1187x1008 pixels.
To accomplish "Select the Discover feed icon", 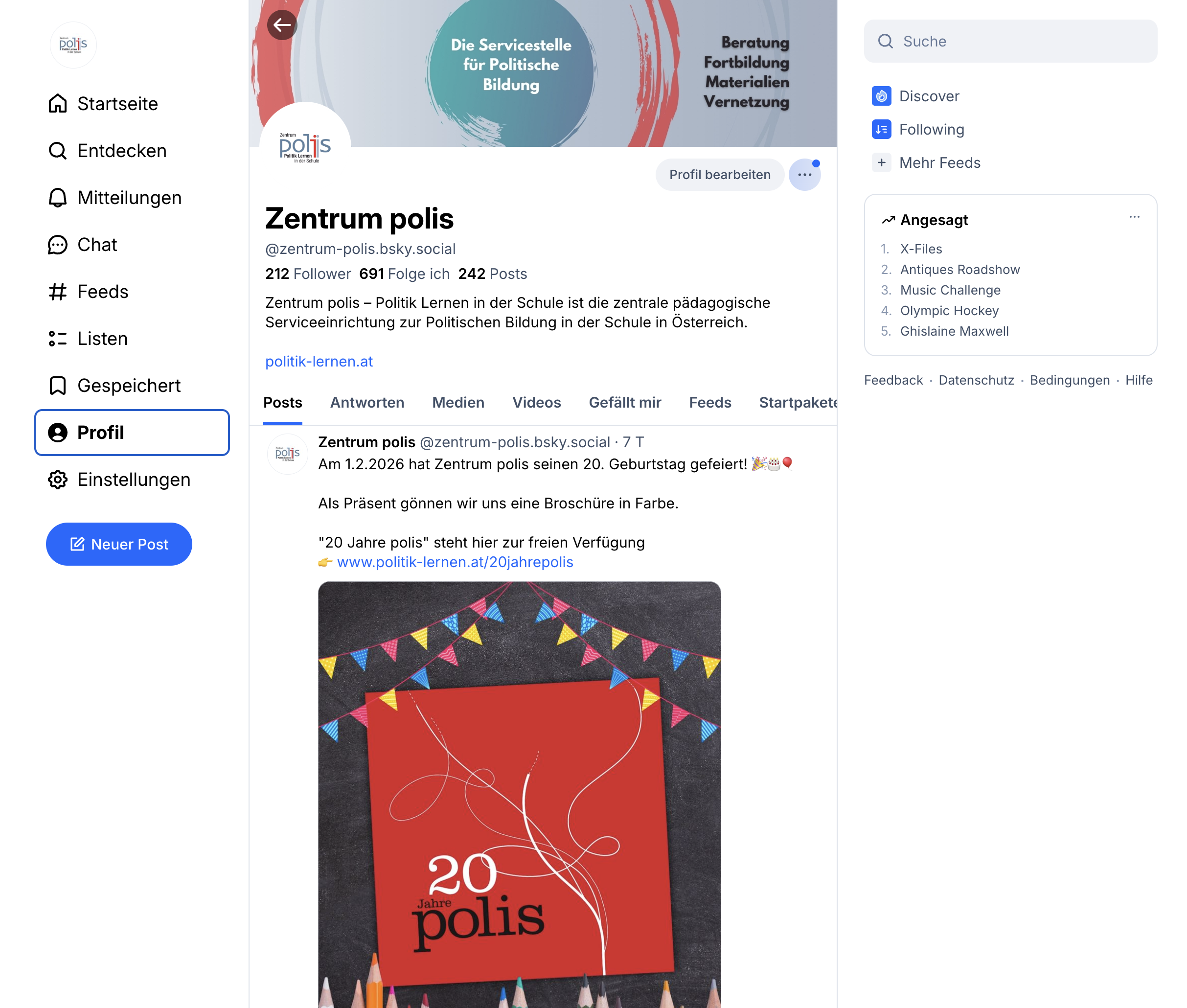I will click(x=881, y=96).
